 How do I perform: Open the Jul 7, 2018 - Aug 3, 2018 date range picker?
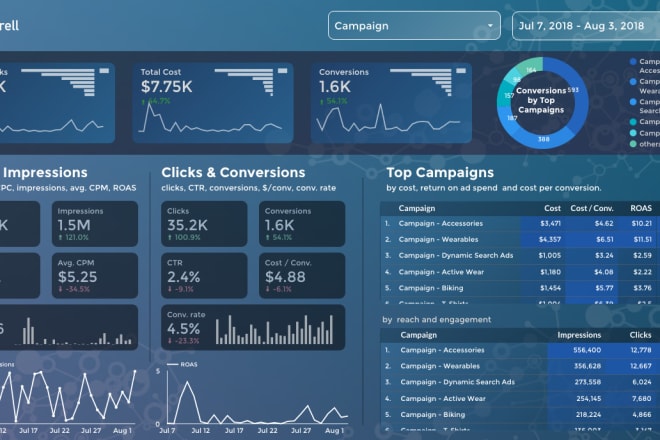pos(586,26)
